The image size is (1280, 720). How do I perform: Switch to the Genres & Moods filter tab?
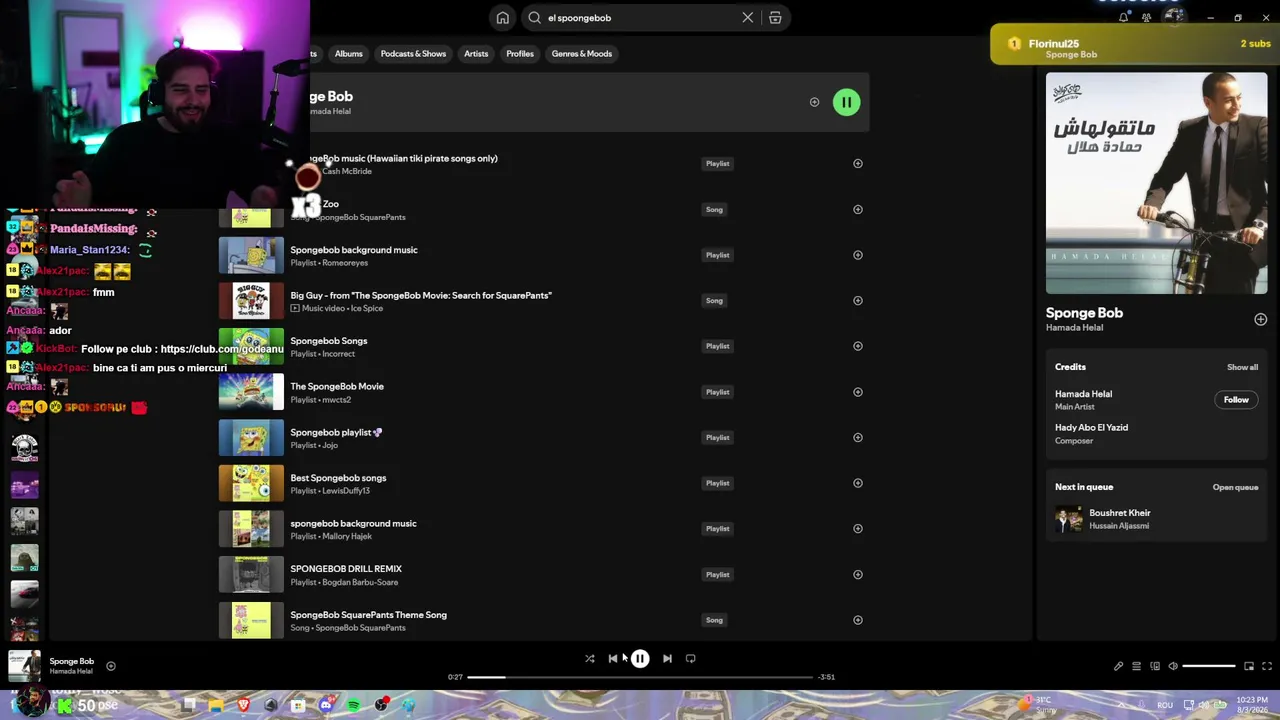point(582,54)
